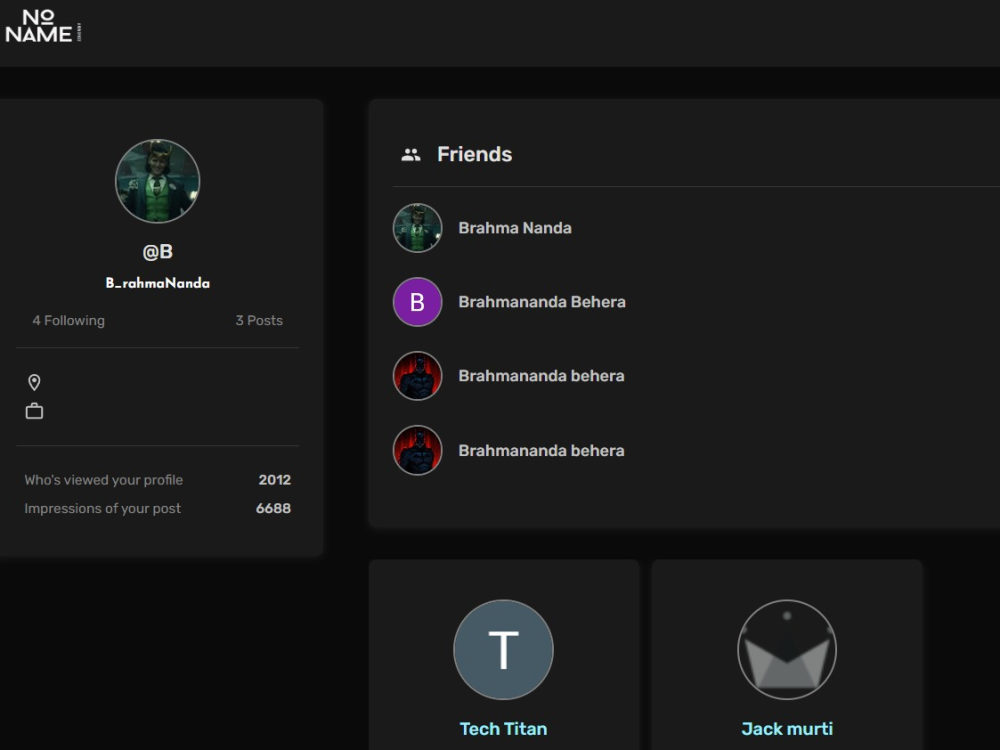
Task: Open Tech Titan's profile link
Action: [x=503, y=729]
